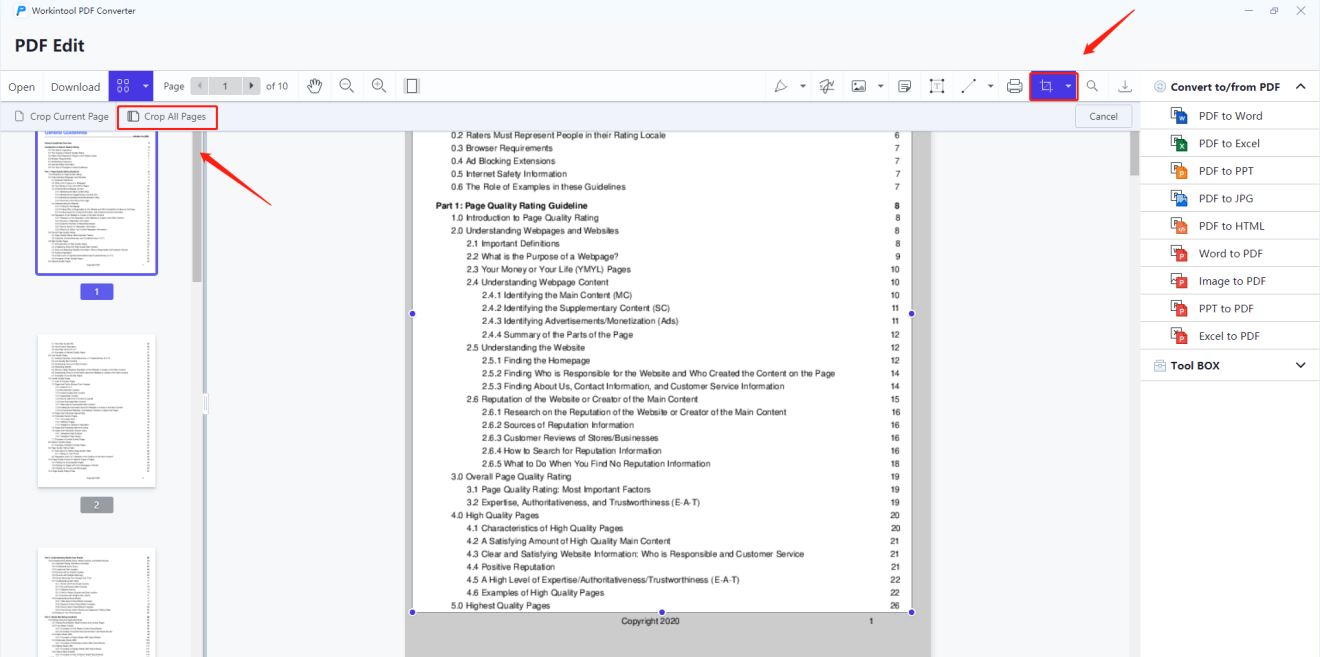Collapse the Convert to/from PDF panel
Image resolution: width=1320 pixels, height=657 pixels.
pyautogui.click(x=1300, y=87)
